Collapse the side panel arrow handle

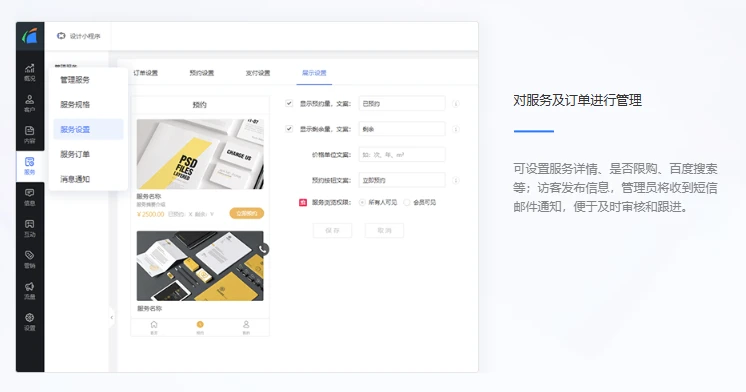click(112, 317)
